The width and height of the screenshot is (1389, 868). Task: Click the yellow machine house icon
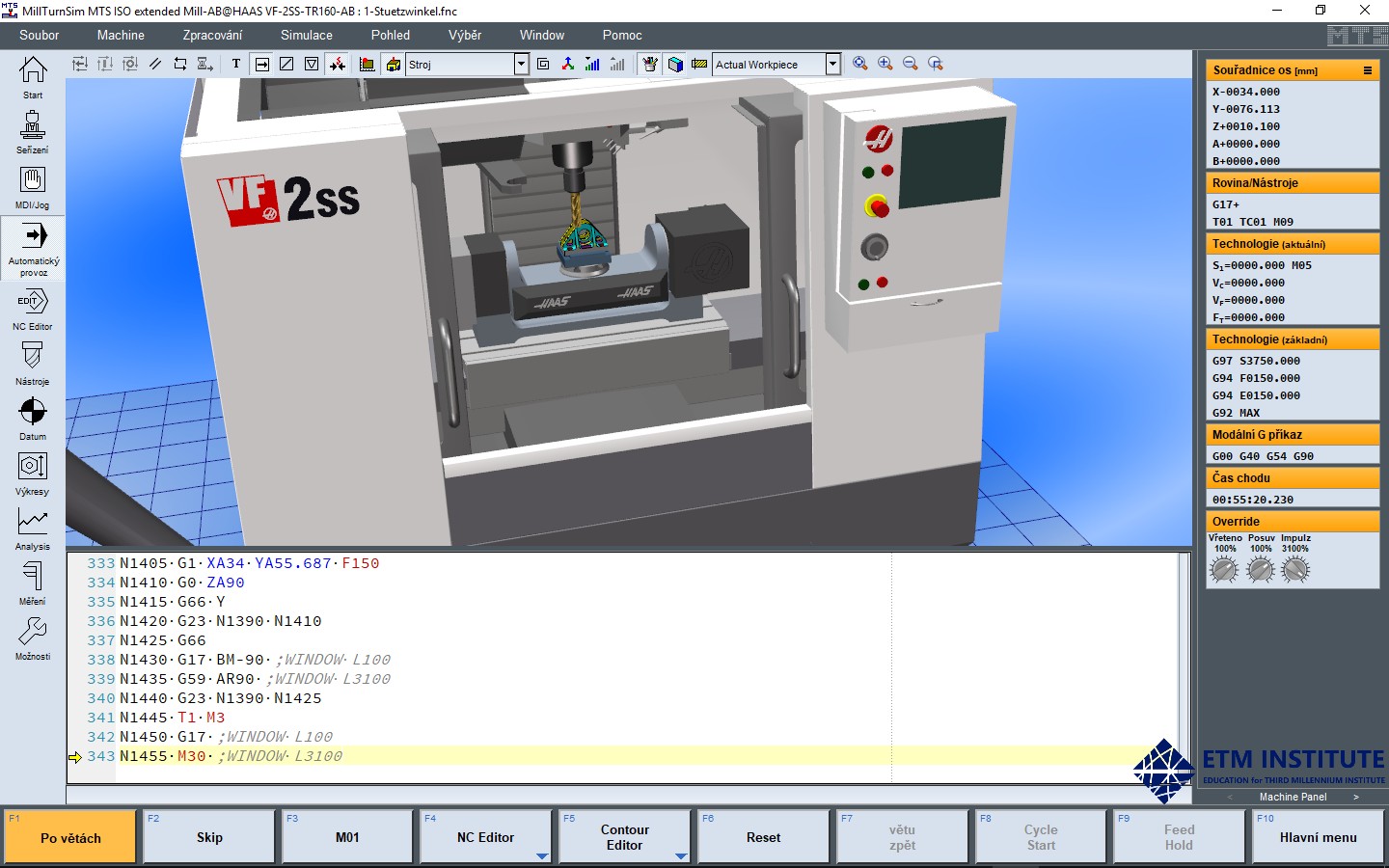394,64
